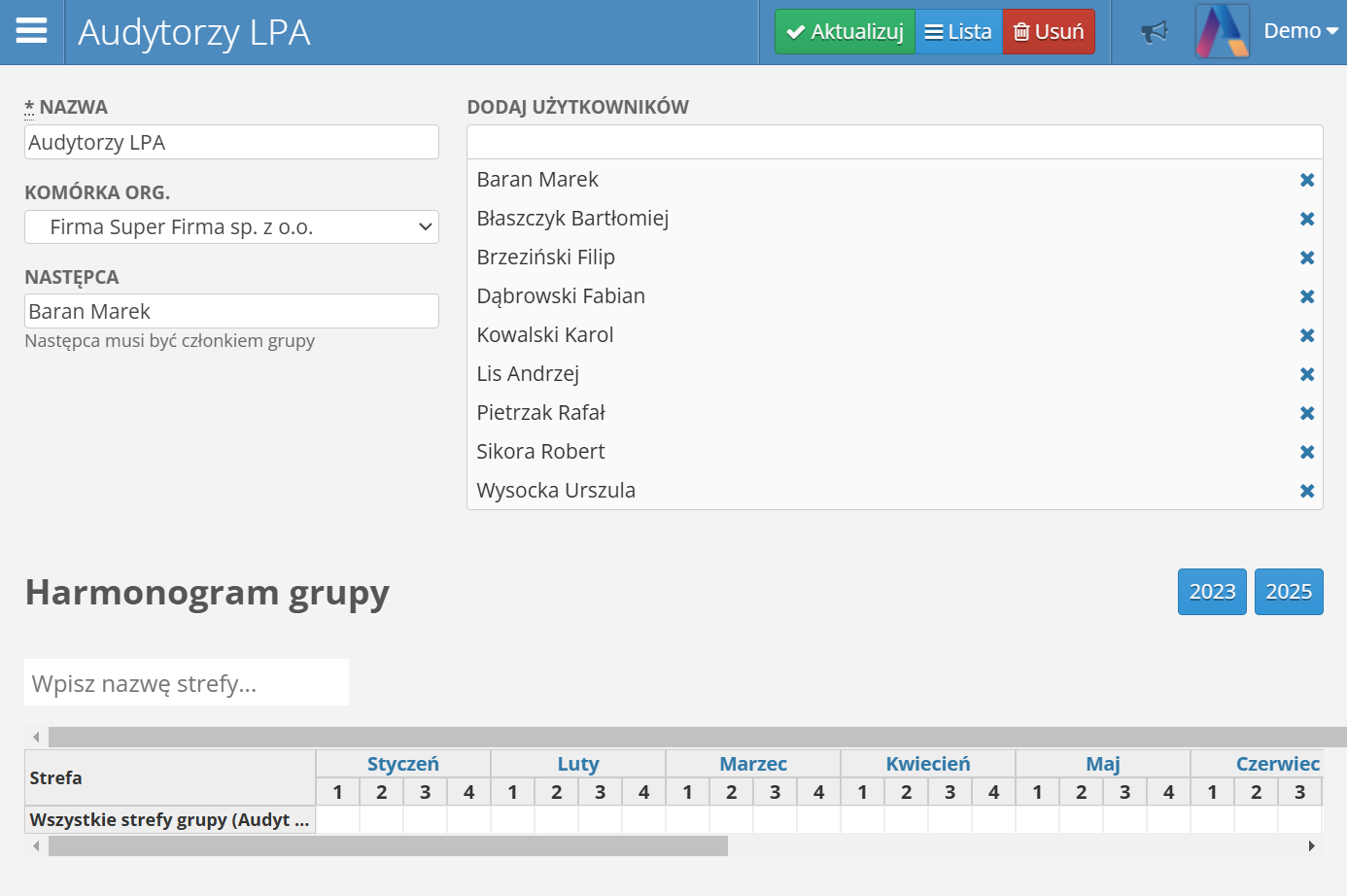Click the Aktualizuj update button
The height and width of the screenshot is (896, 1347).
(845, 32)
